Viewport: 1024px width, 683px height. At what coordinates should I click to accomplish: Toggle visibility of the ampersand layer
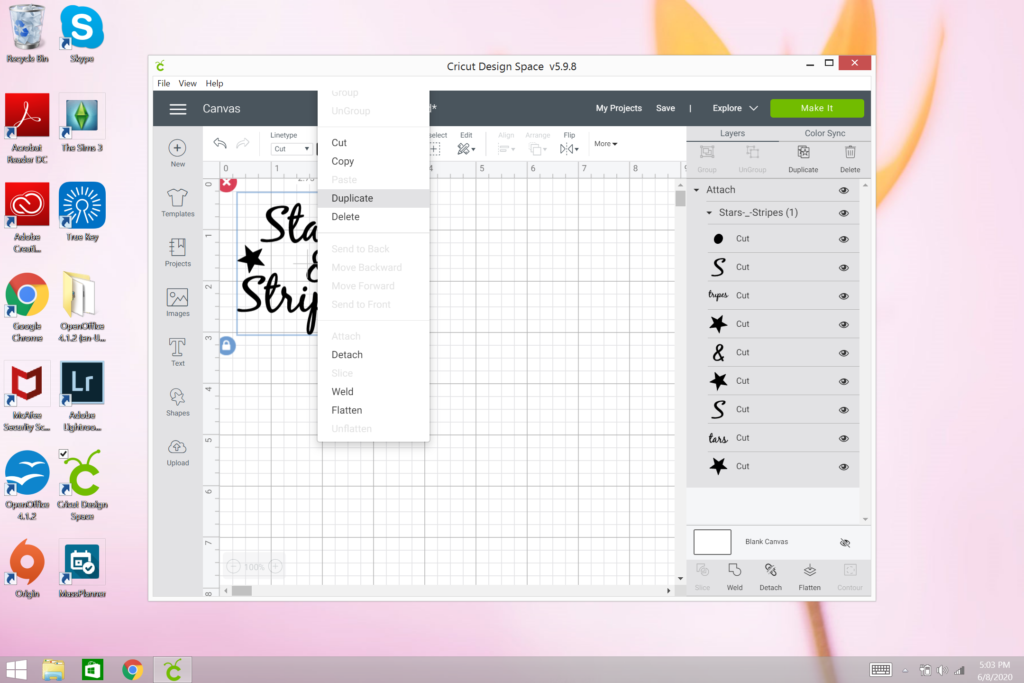[844, 352]
